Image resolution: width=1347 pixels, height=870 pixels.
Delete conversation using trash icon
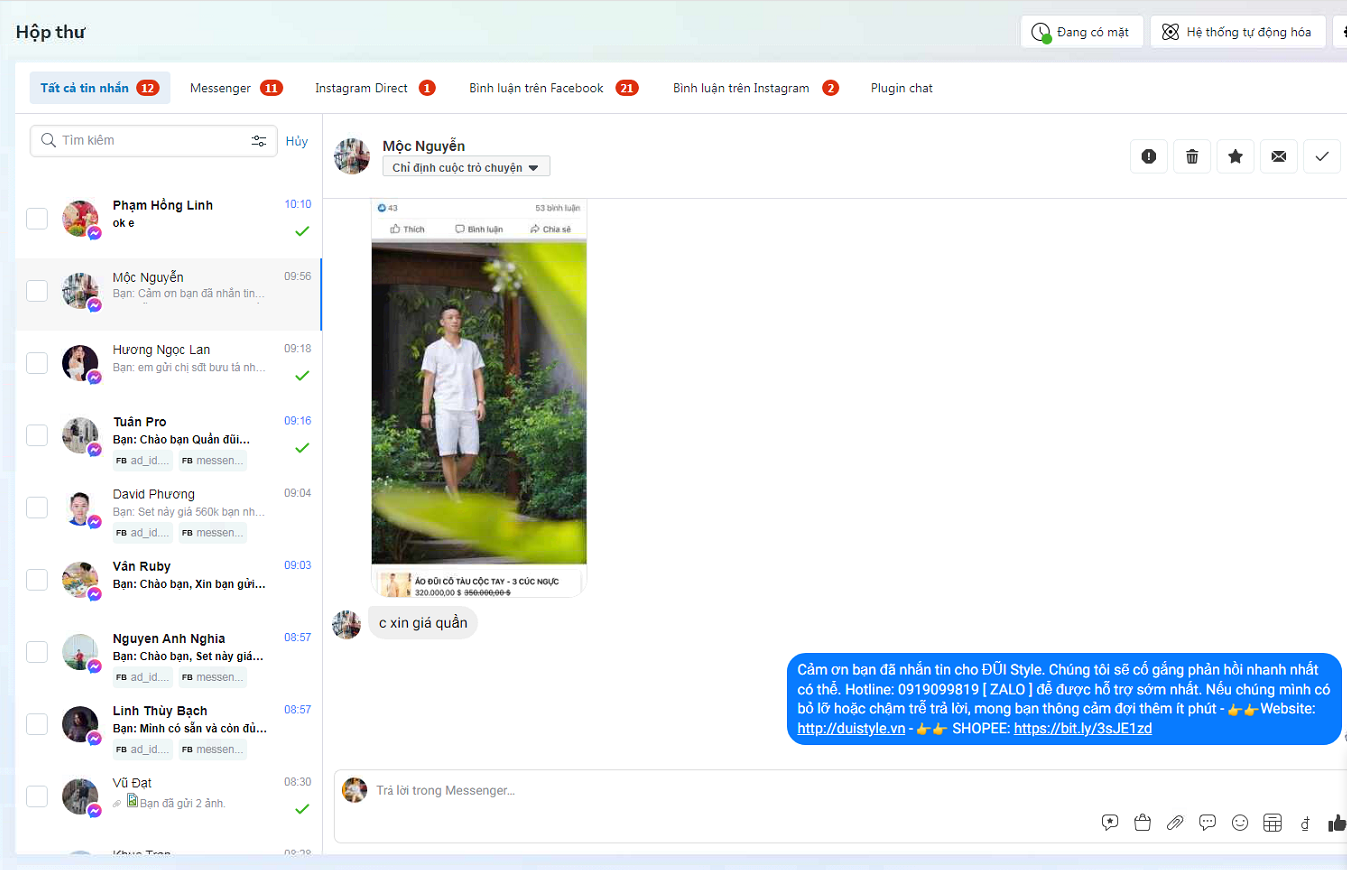tap(1192, 156)
